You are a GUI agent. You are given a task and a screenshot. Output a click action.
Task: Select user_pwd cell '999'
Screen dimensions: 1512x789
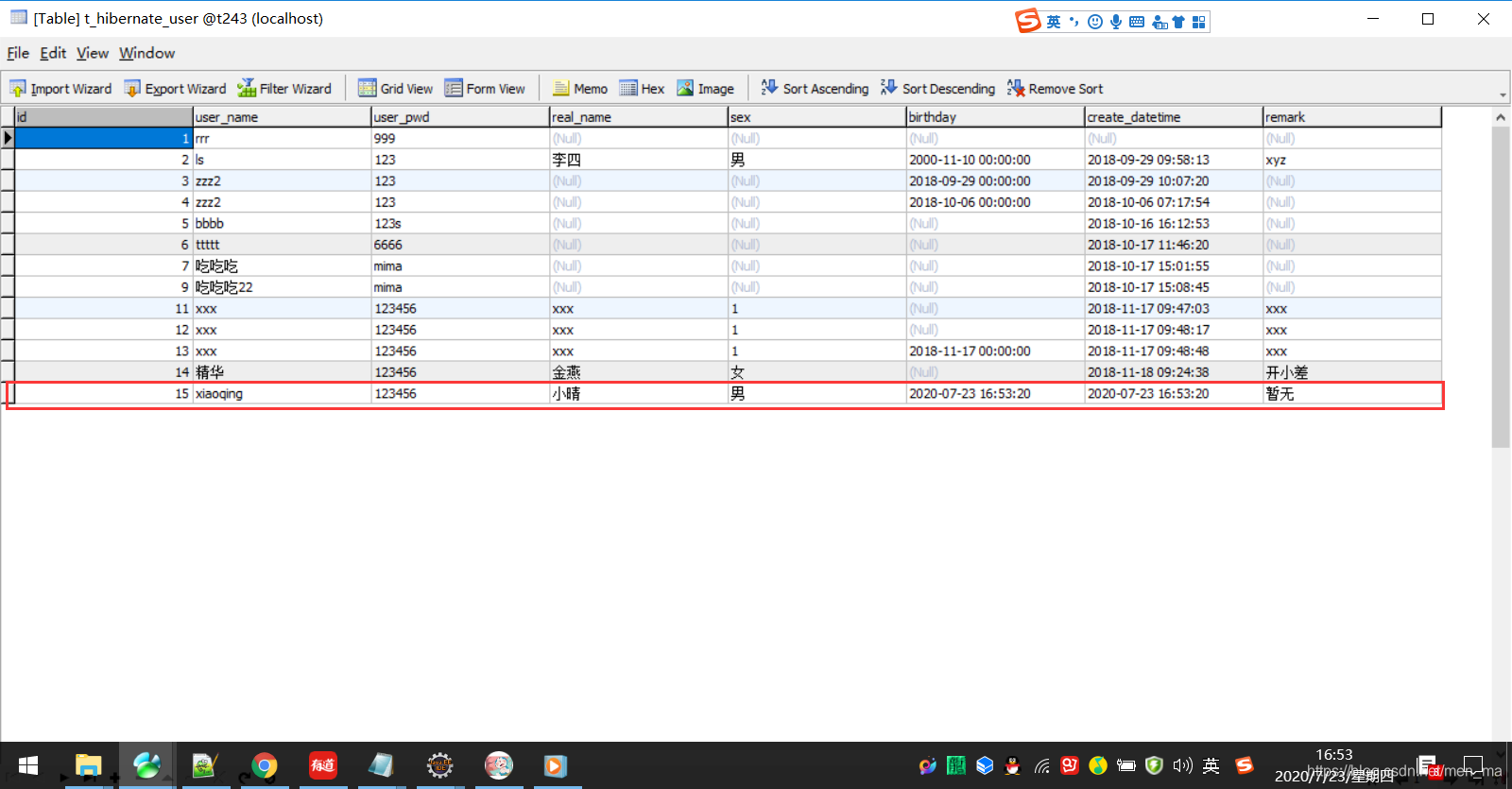tap(460, 138)
